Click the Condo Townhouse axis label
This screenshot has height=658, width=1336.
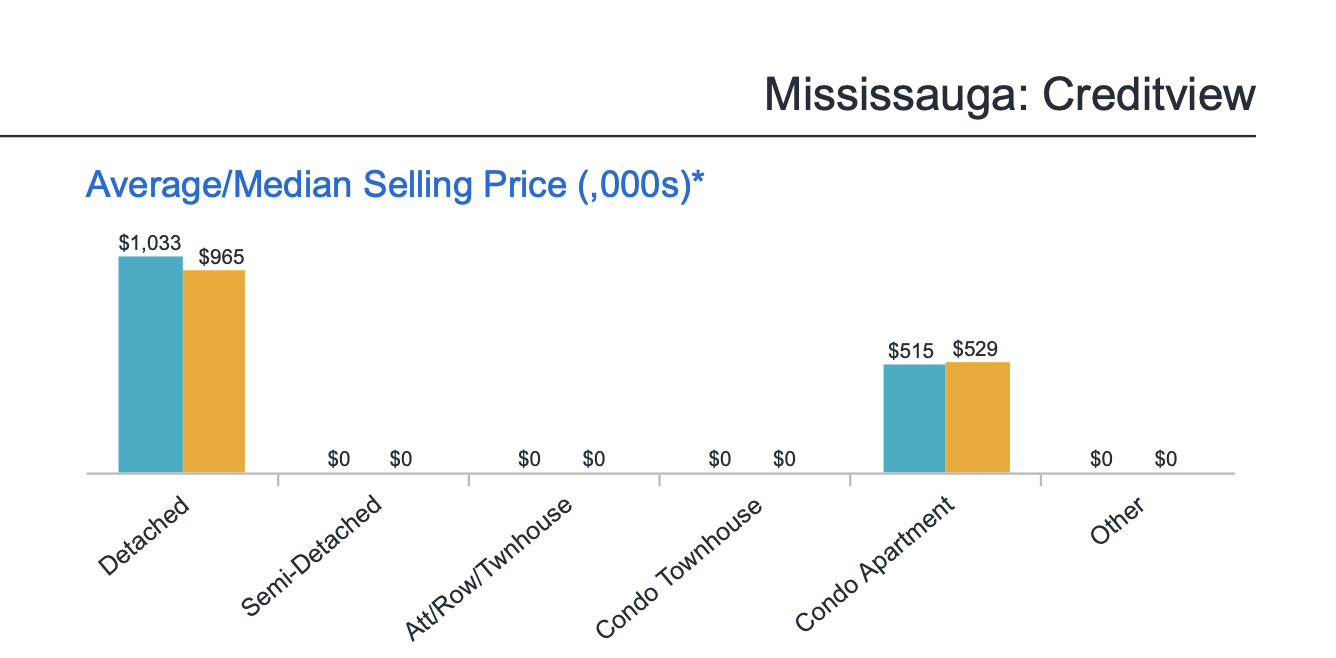(679, 567)
